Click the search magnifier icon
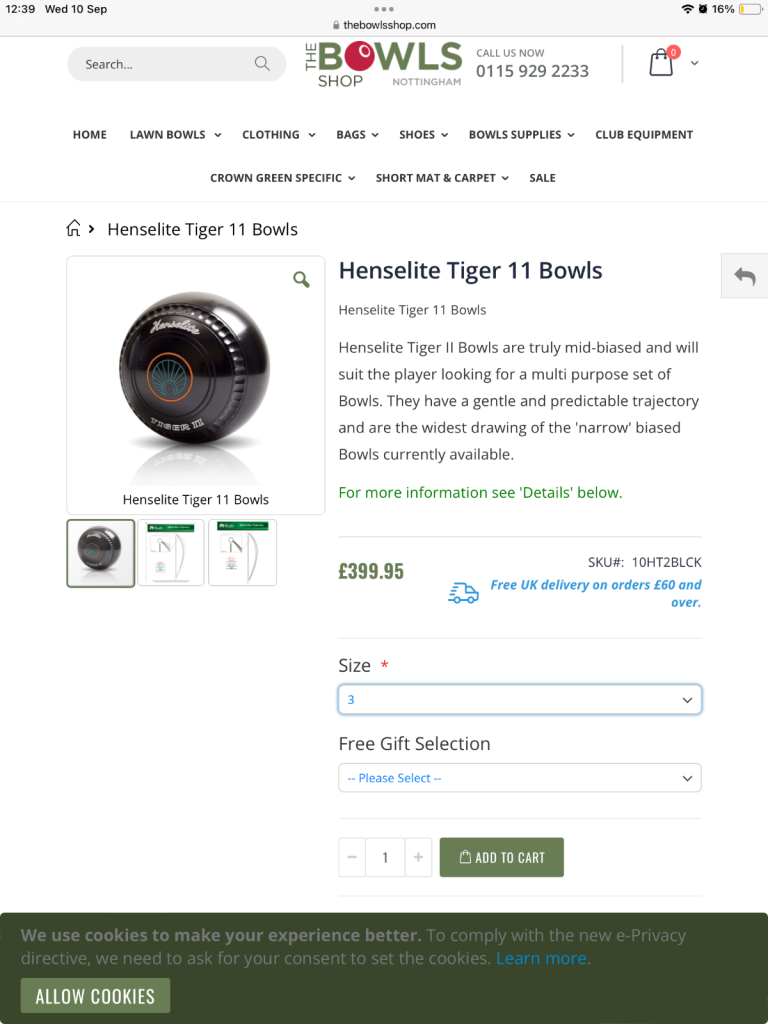 click(262, 63)
